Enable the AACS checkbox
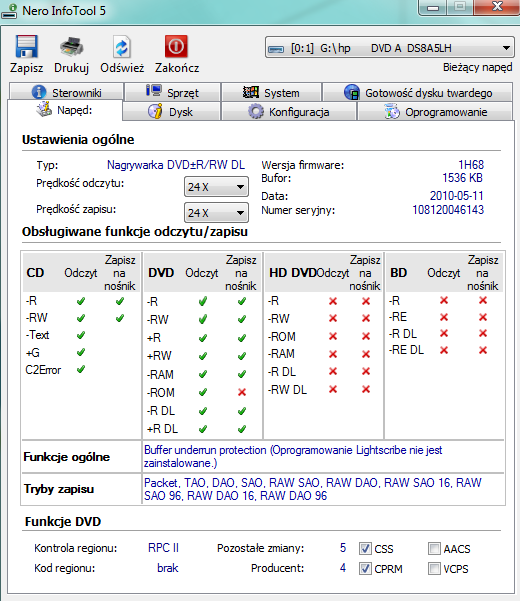Viewport: 520px width, 601px height. point(434,548)
